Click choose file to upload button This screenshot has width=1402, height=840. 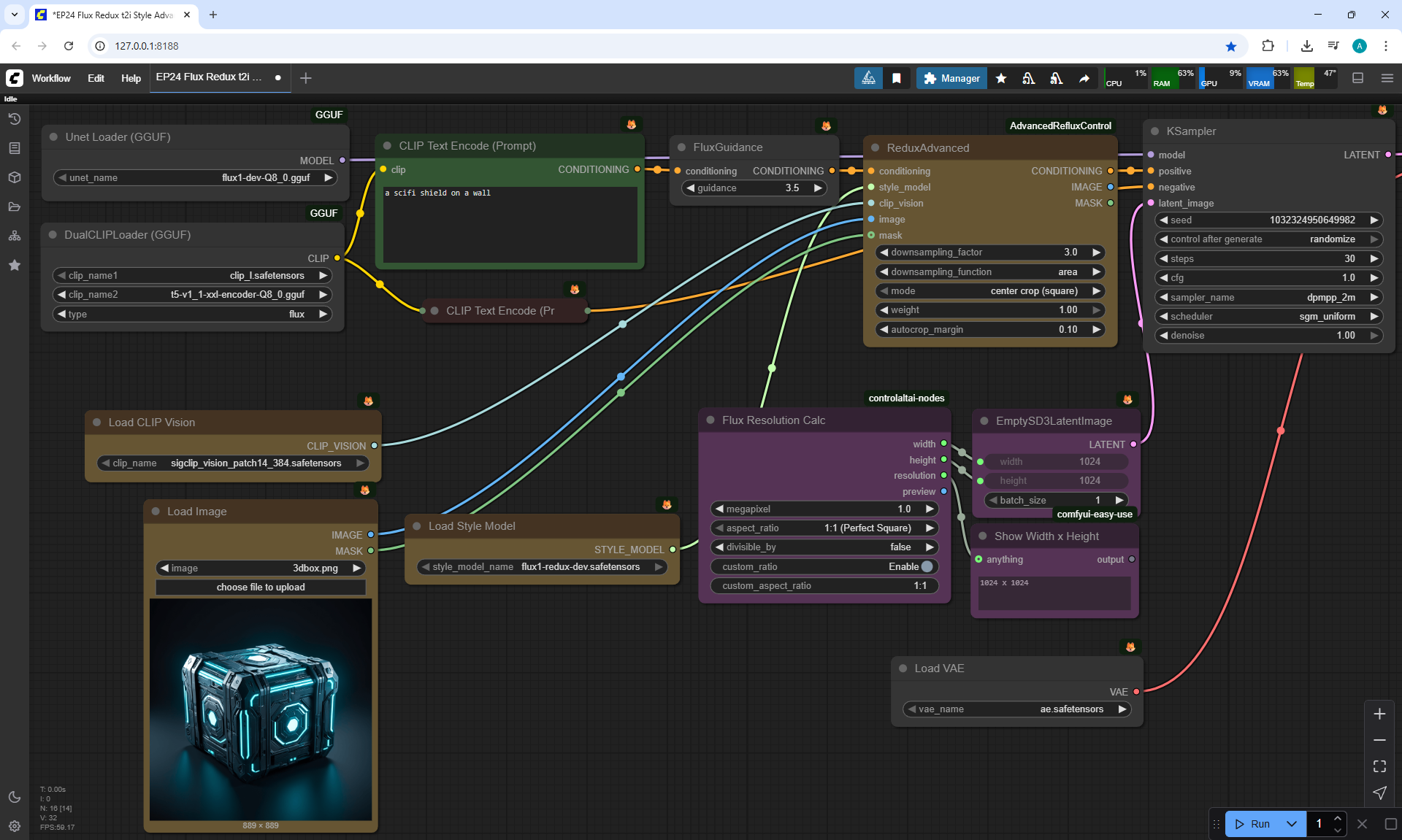coord(261,587)
